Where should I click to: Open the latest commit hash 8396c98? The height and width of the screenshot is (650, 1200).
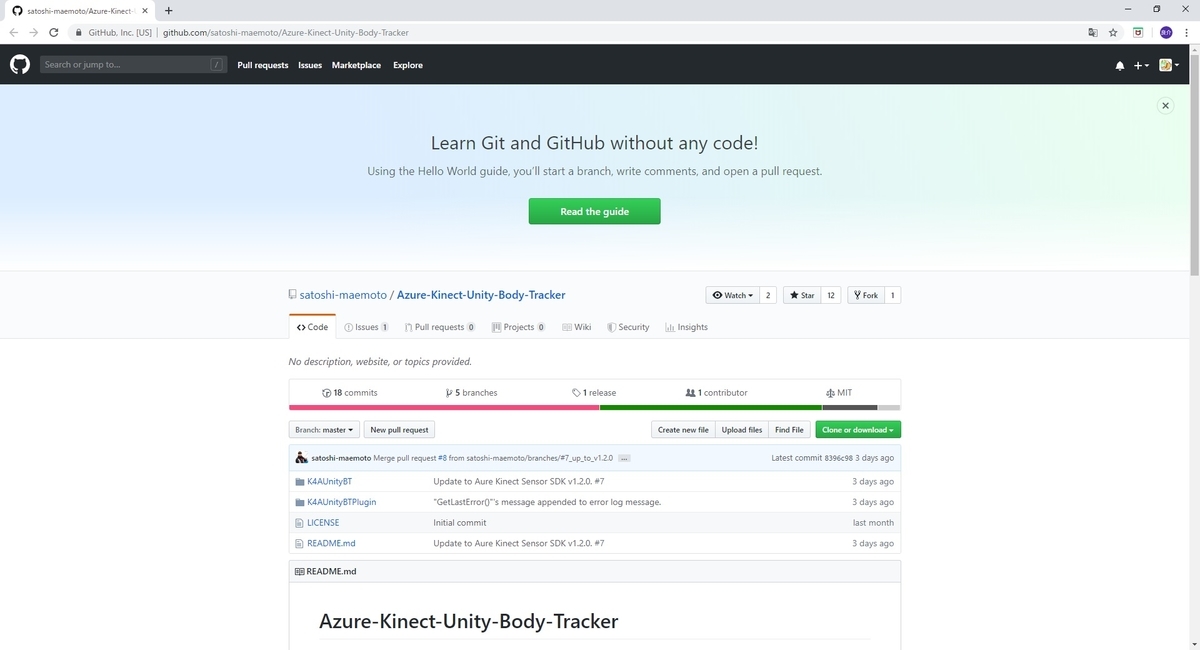(x=838, y=458)
